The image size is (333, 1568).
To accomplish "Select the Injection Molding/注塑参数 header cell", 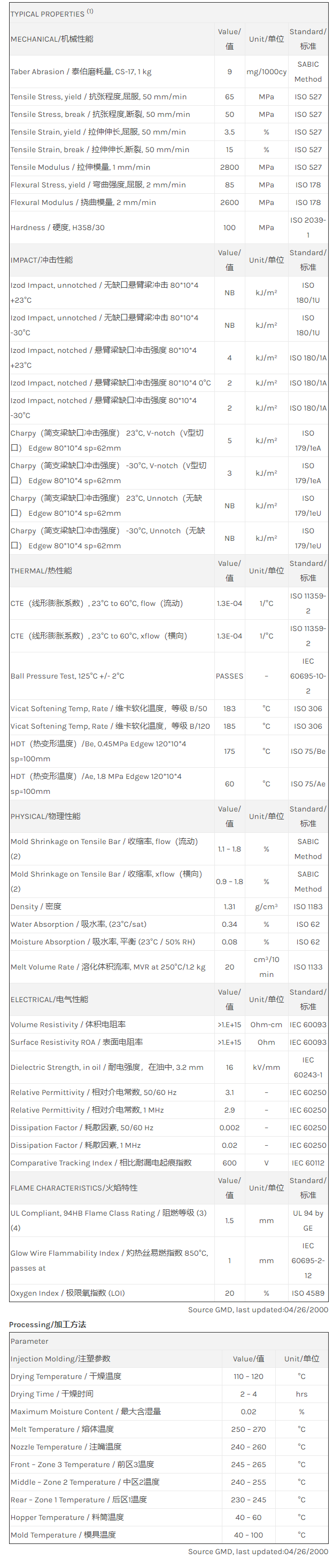I will tap(60, 1359).
